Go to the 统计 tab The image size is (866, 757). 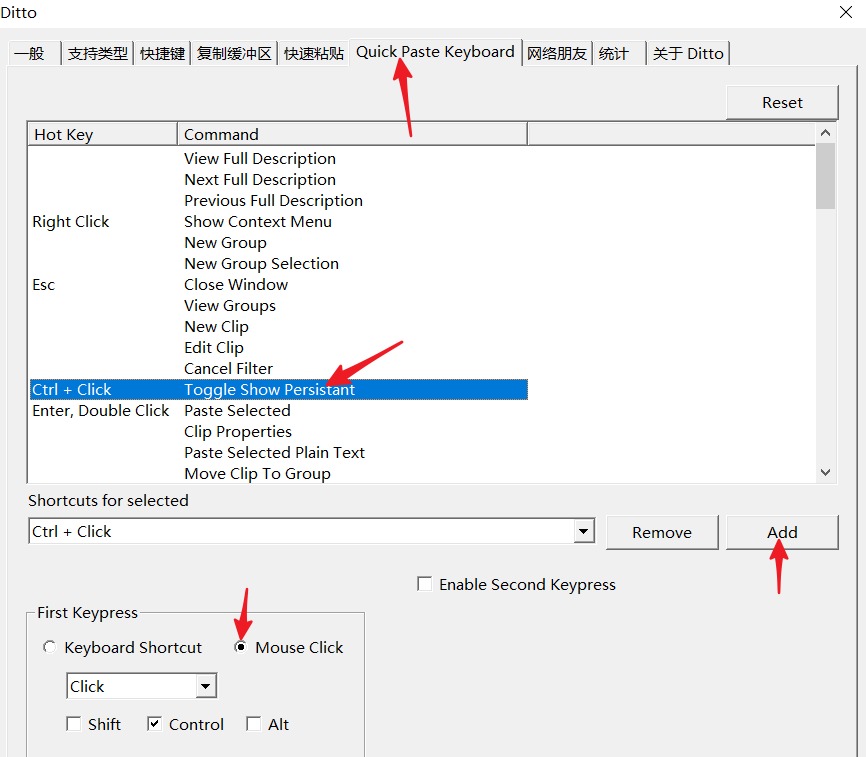tap(613, 54)
